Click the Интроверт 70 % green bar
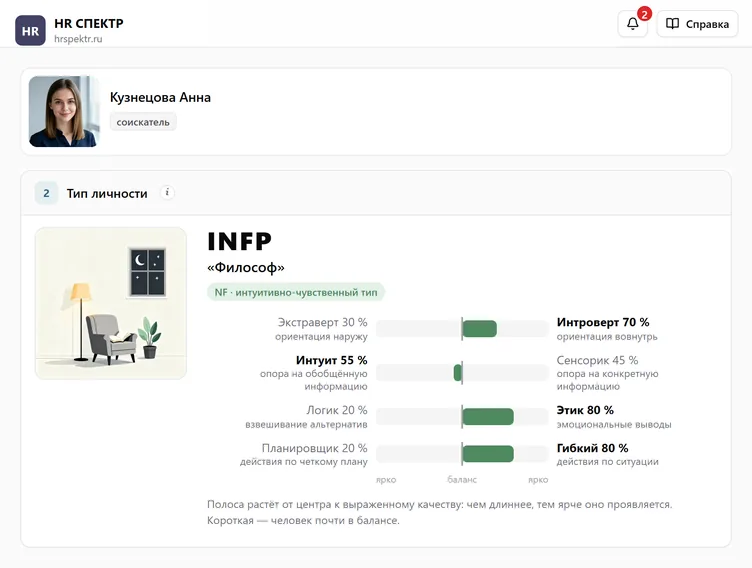 point(479,329)
